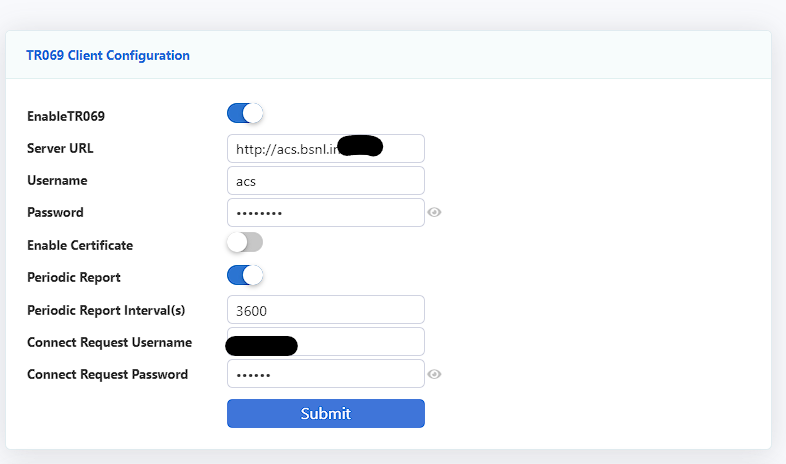Switch off the Periodic Report toggle

pos(245,274)
